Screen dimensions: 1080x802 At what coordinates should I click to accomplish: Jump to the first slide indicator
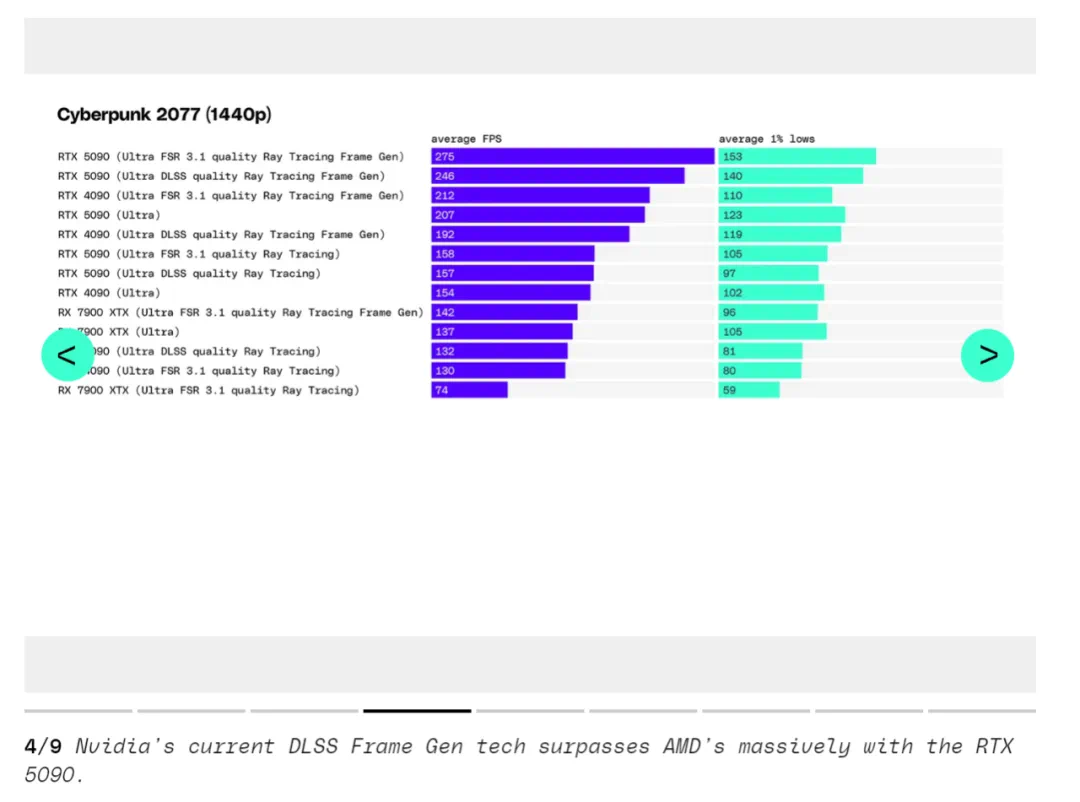(x=78, y=711)
